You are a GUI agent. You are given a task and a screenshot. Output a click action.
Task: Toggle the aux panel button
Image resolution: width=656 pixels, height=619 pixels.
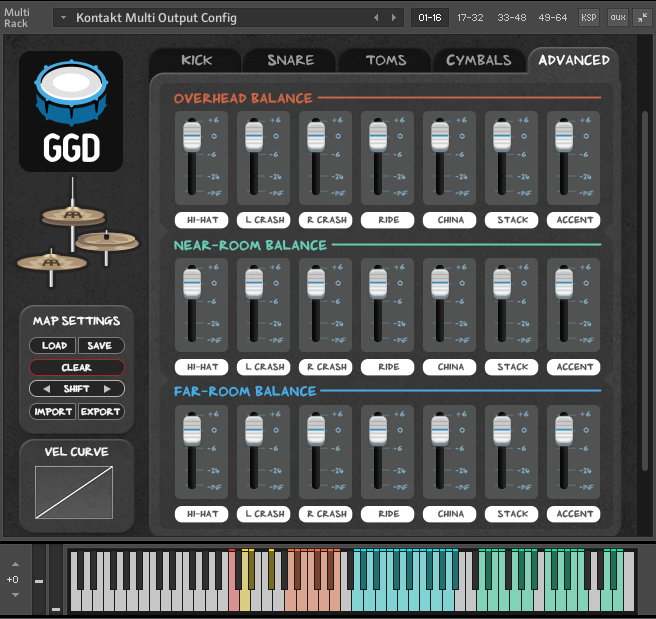point(616,17)
